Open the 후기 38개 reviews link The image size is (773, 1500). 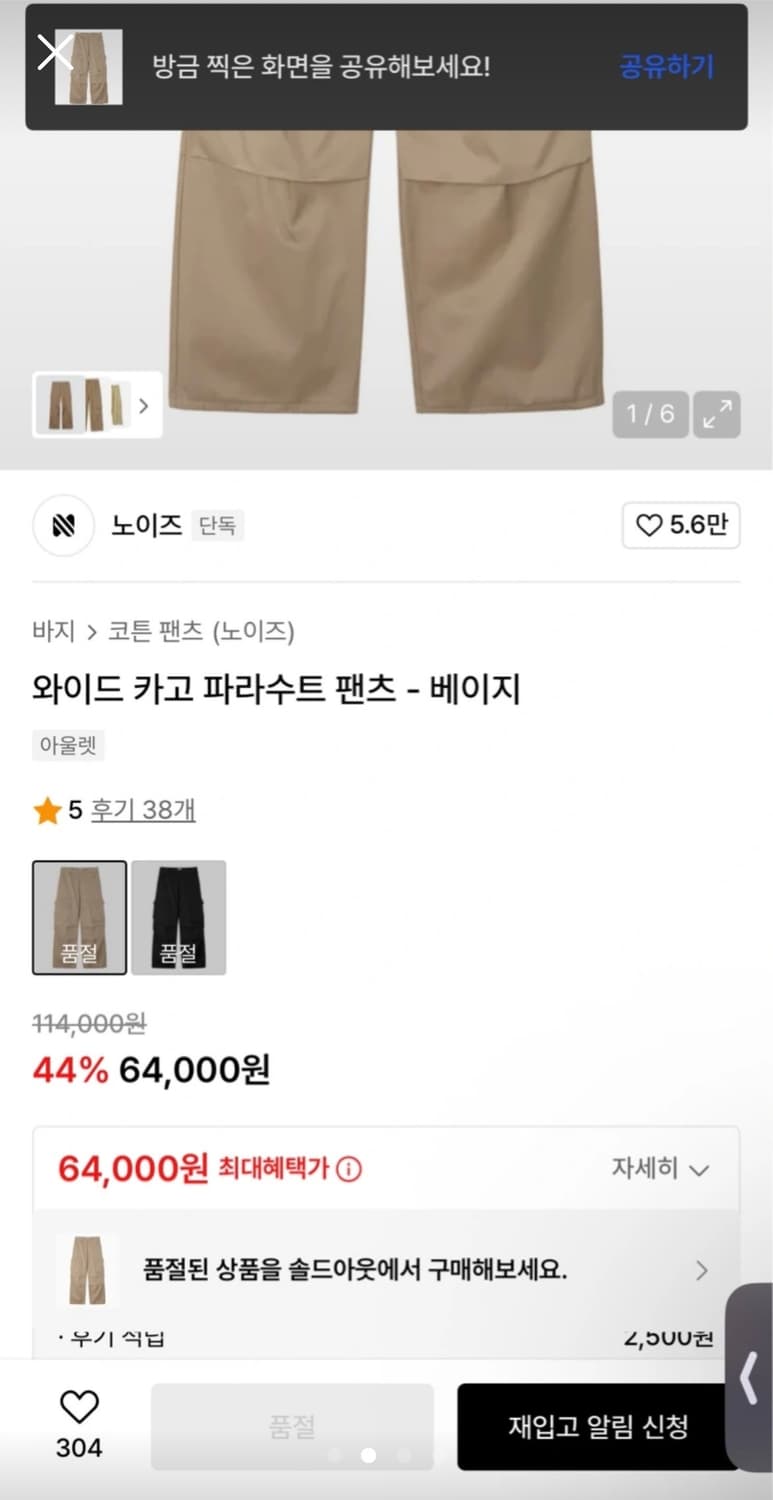[143, 810]
